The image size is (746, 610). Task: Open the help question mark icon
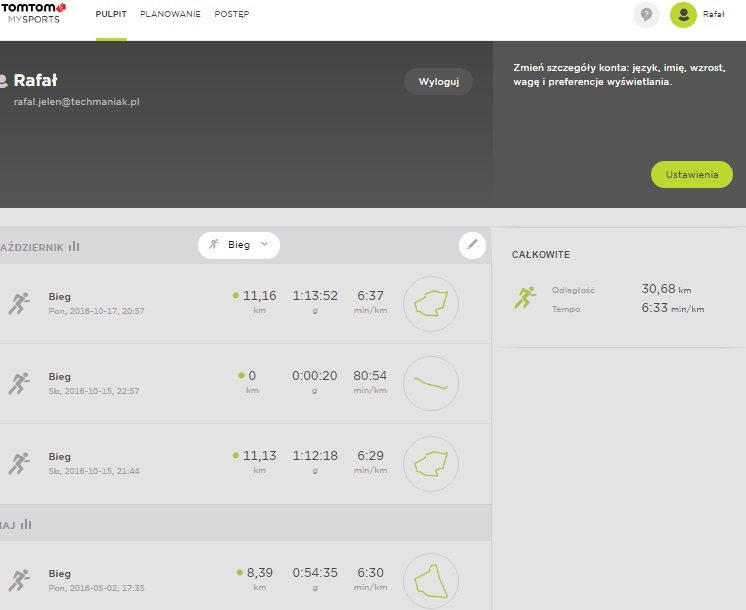point(646,15)
